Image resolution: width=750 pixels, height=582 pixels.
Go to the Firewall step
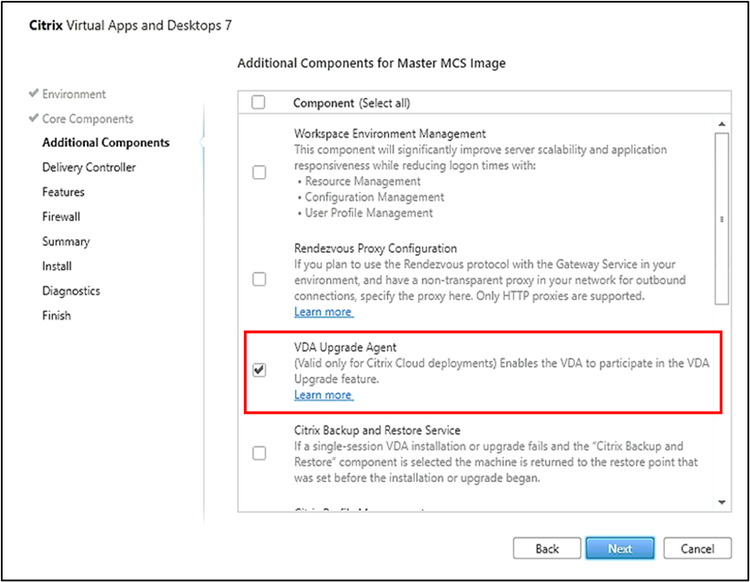61,217
